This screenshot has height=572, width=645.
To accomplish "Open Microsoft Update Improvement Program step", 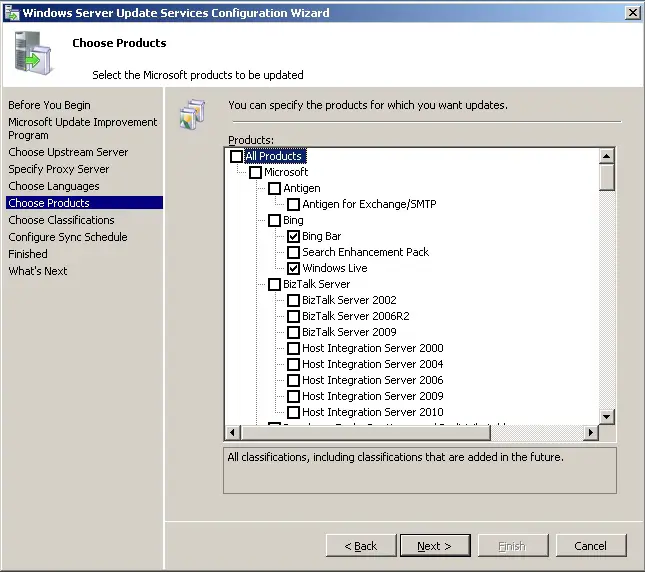I will pos(82,129).
